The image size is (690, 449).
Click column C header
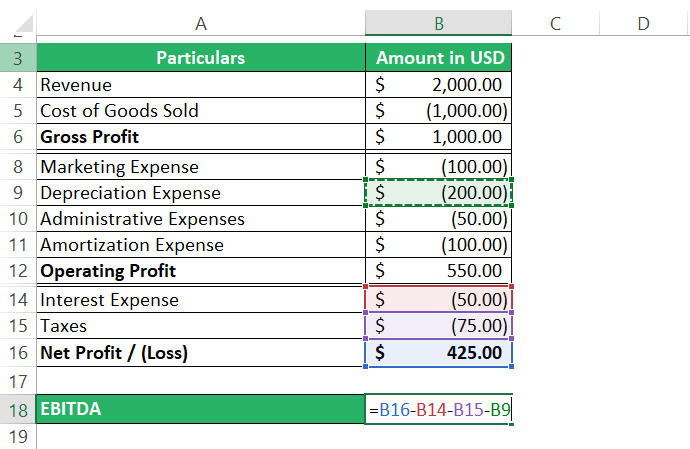553,22
